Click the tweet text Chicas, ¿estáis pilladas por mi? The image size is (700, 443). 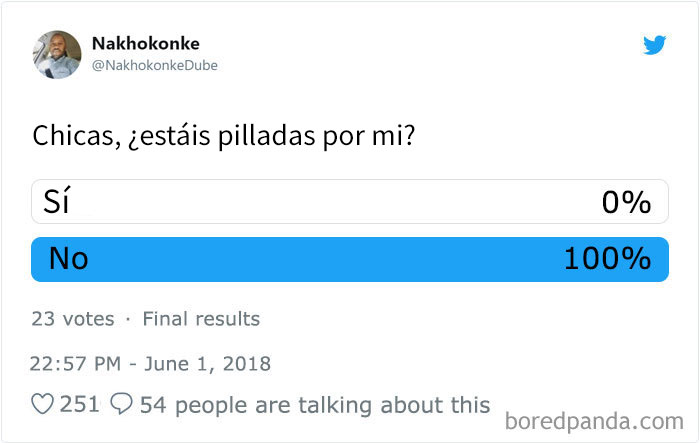[224, 135]
